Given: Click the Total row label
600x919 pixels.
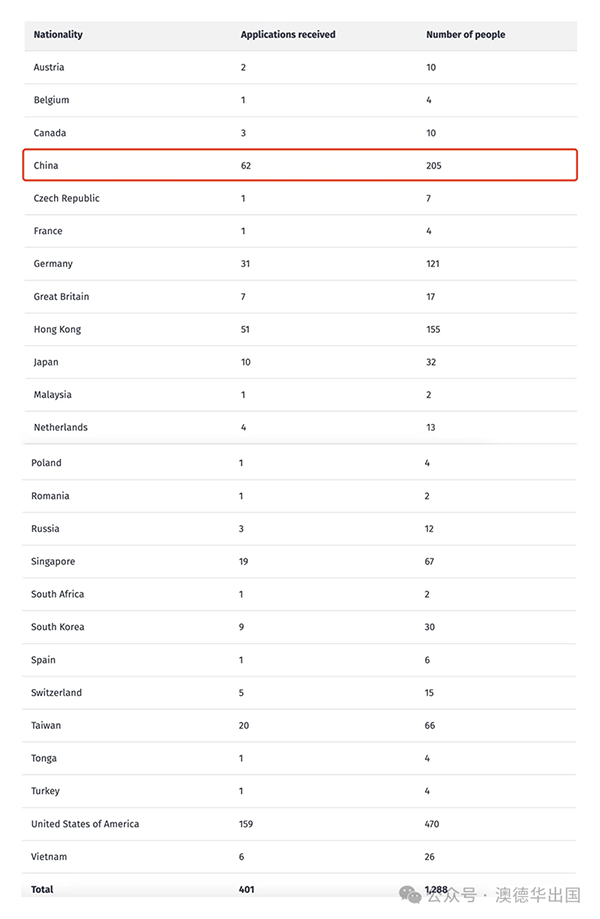Looking at the screenshot, I should (x=42, y=889).
